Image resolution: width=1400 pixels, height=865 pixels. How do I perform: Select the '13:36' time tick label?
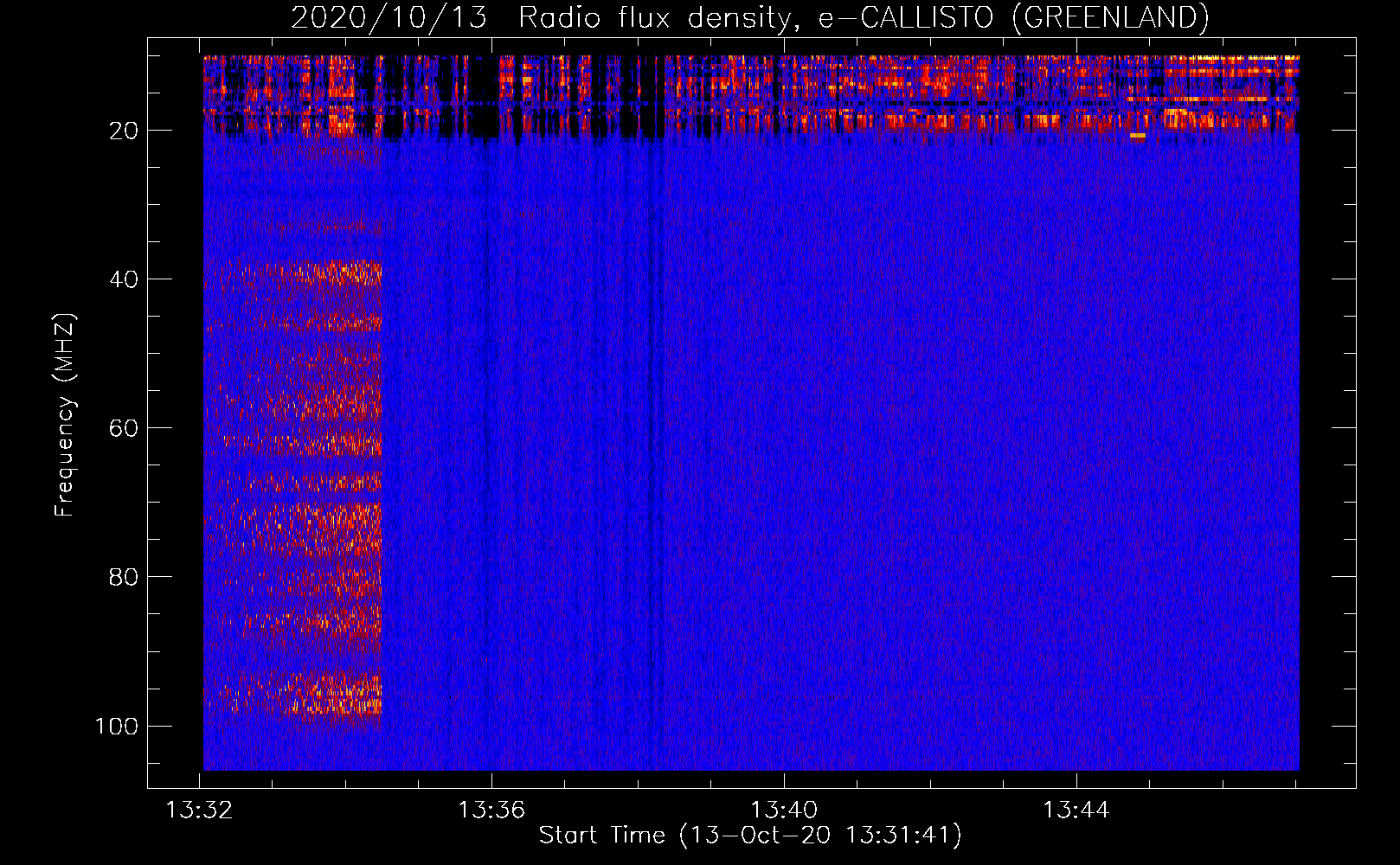(491, 811)
